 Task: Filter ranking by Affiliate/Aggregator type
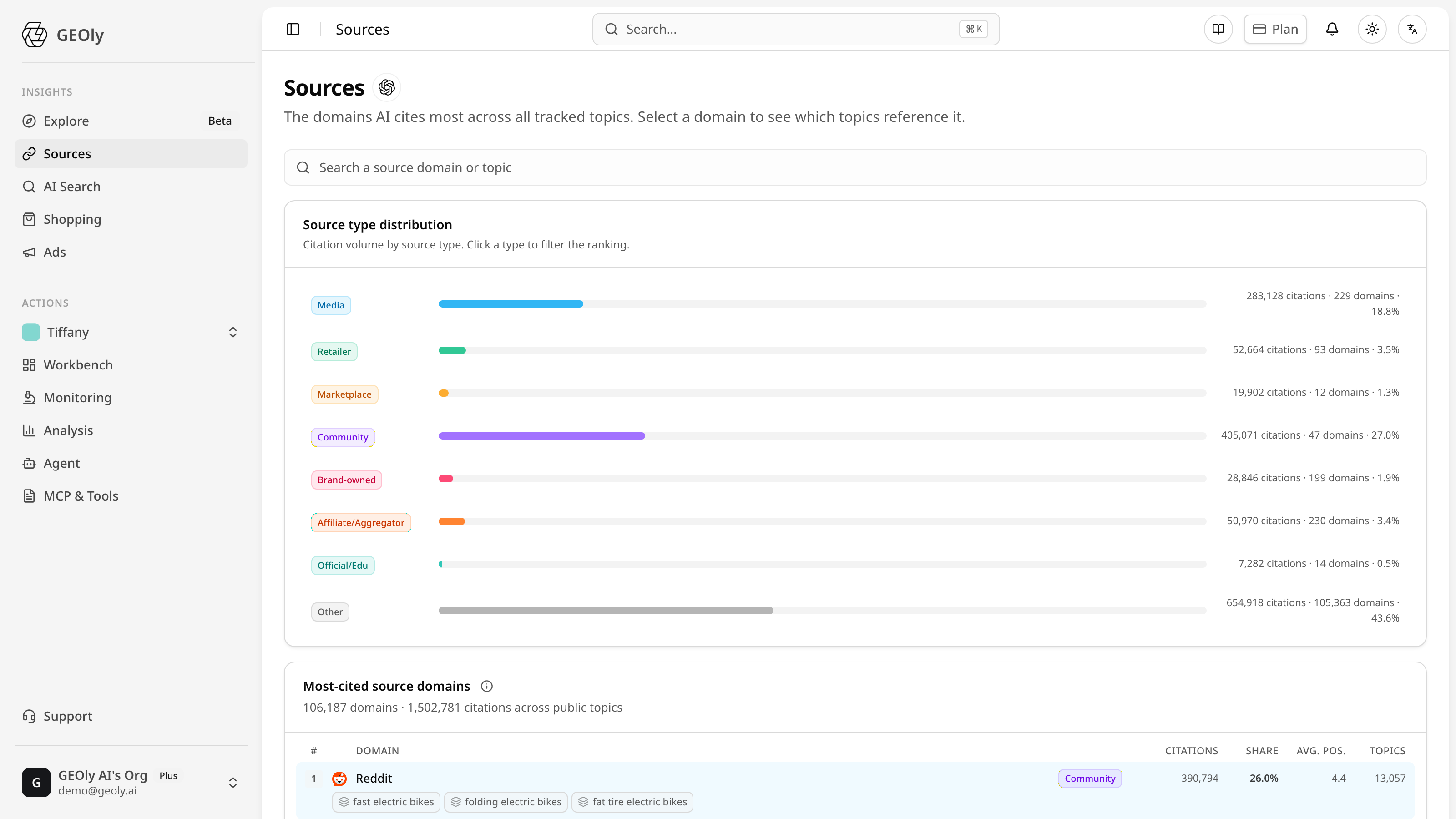[x=361, y=523]
